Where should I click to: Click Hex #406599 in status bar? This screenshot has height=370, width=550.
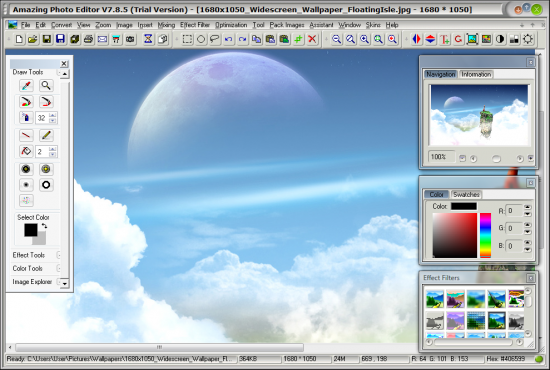coord(505,359)
